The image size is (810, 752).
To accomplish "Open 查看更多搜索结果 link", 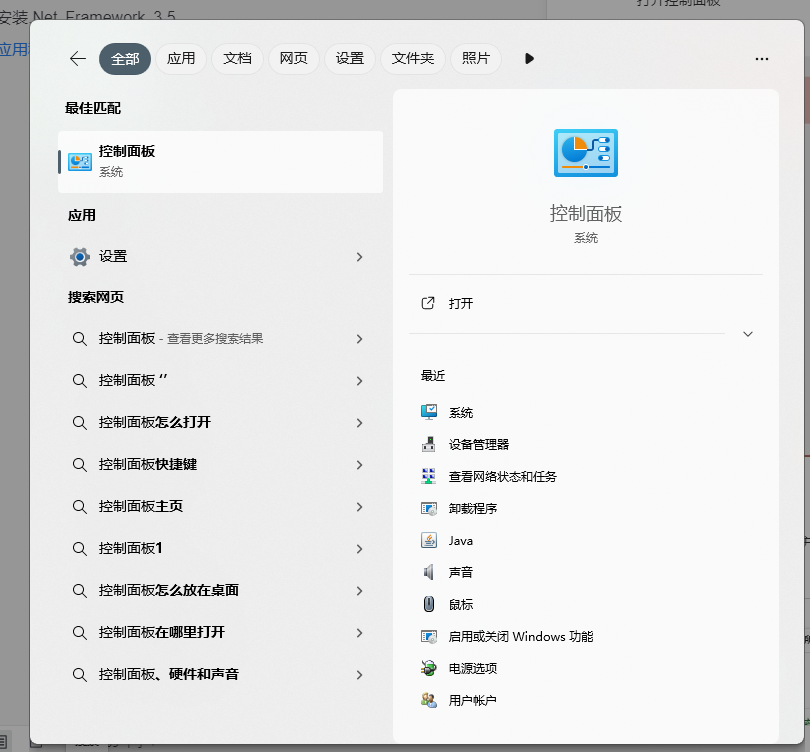I will coord(215,338).
